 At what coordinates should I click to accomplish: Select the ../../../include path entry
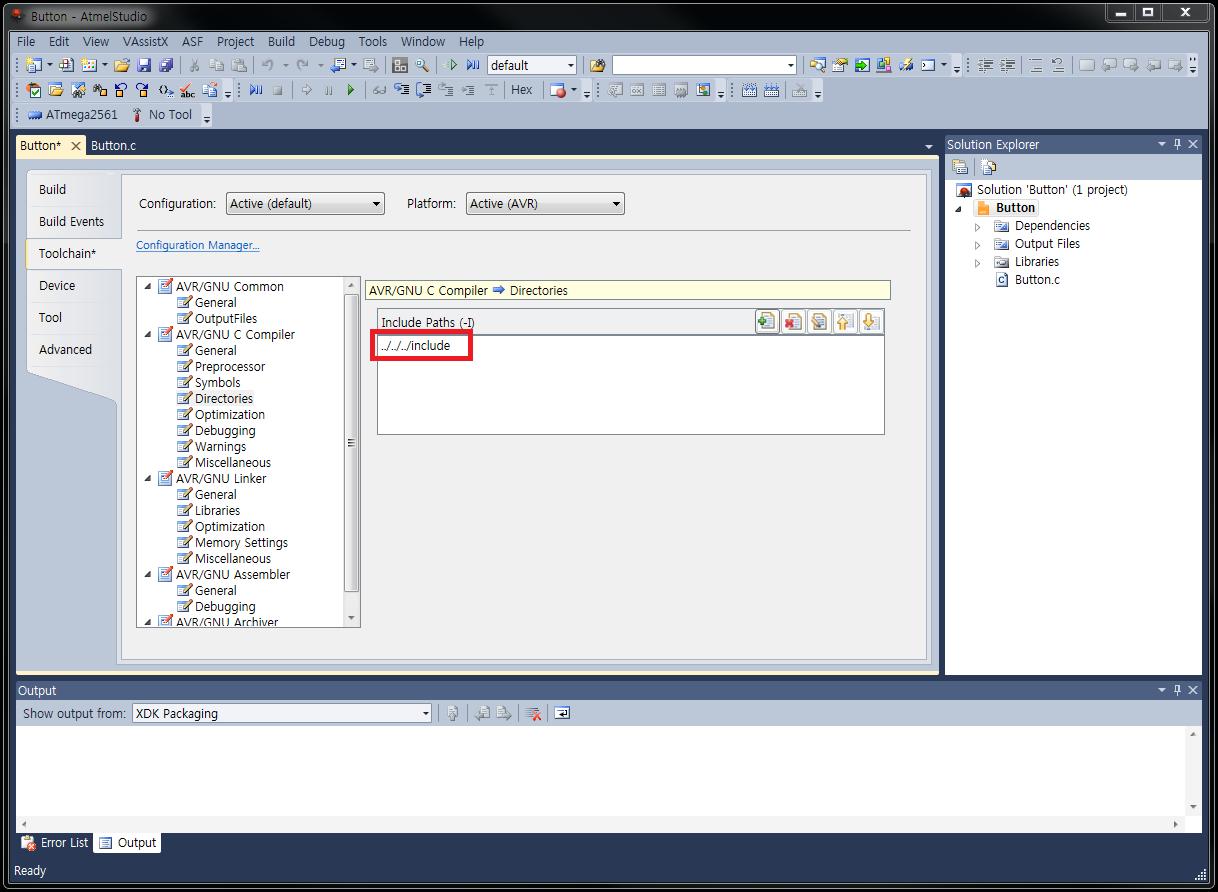tap(415, 346)
